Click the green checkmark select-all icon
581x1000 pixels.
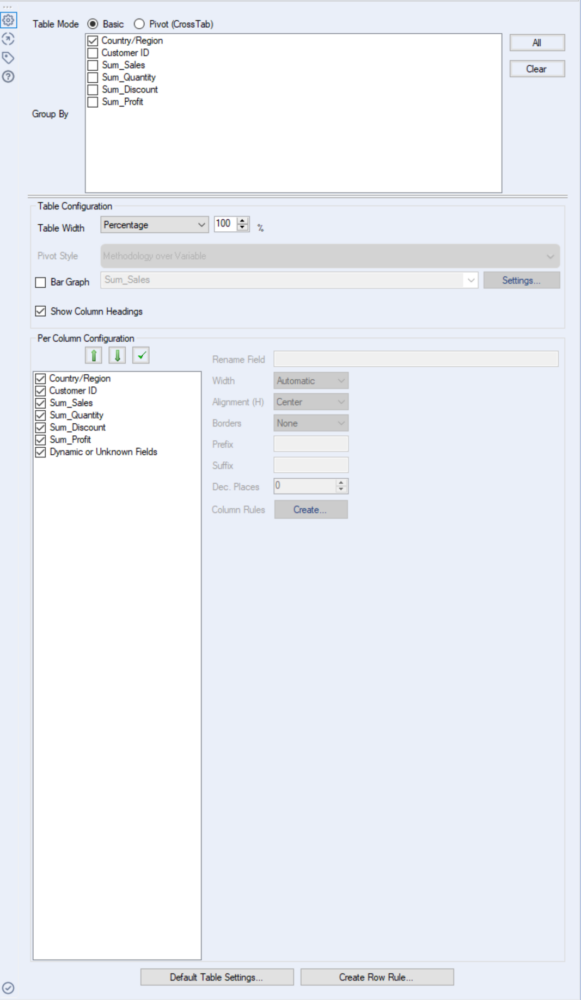coord(141,355)
